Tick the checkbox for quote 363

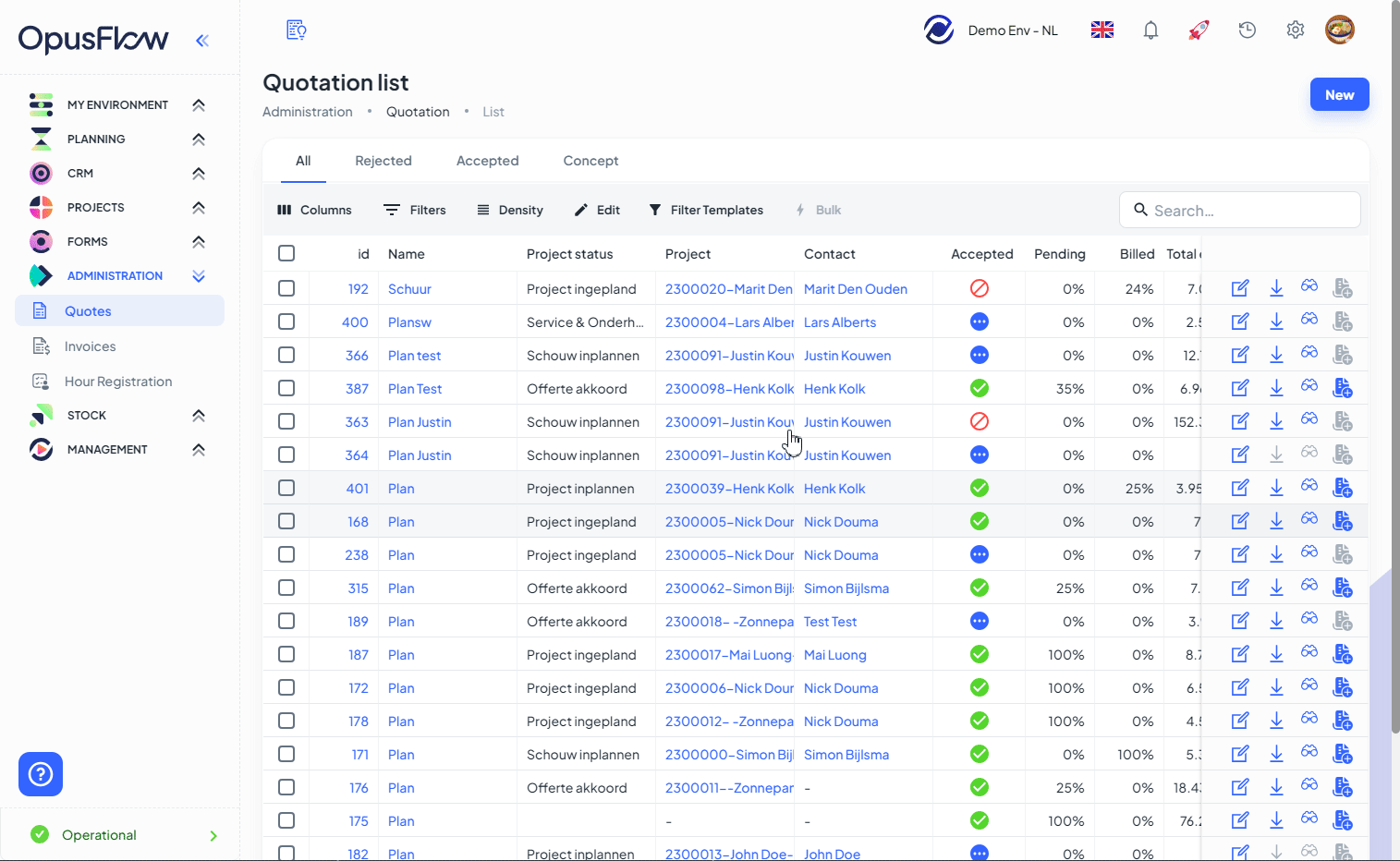286,422
